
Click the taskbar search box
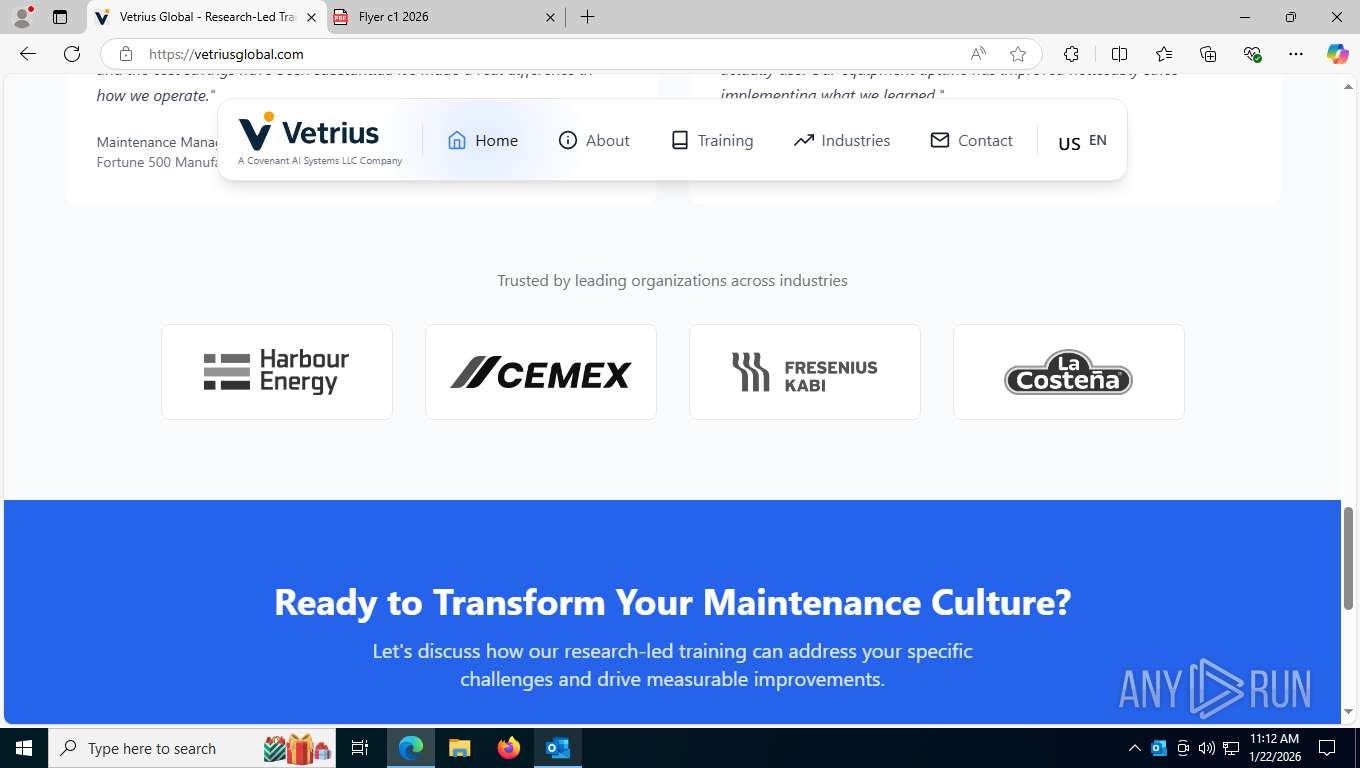pos(192,748)
